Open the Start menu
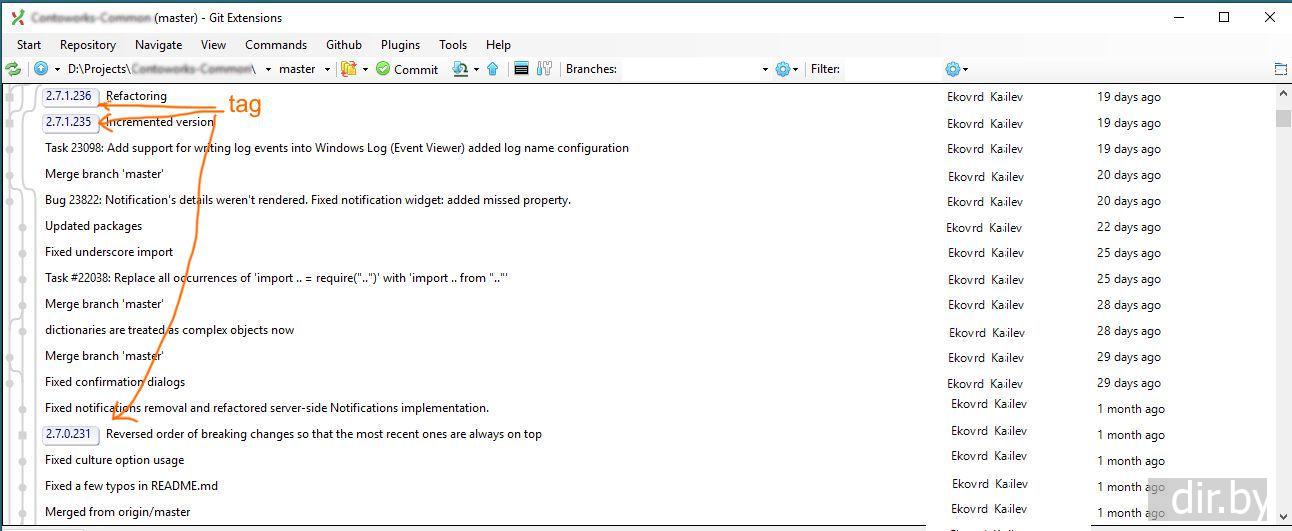Viewport: 1292px width, 531px height. tap(29, 45)
